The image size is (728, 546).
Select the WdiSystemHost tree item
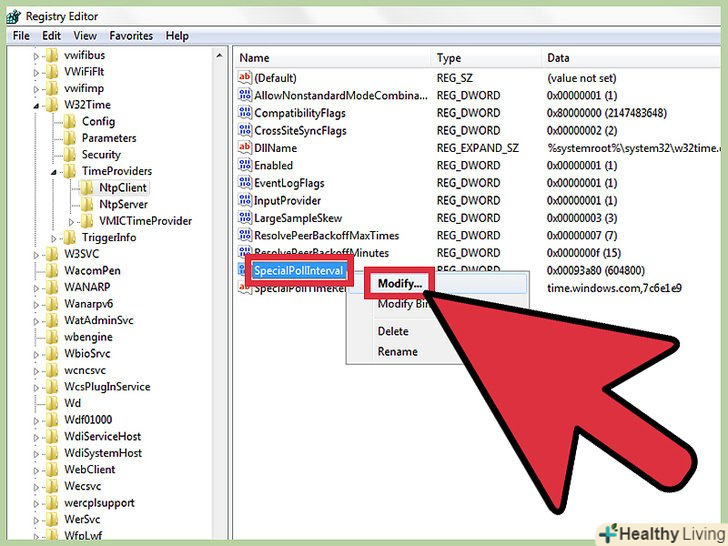[103, 453]
